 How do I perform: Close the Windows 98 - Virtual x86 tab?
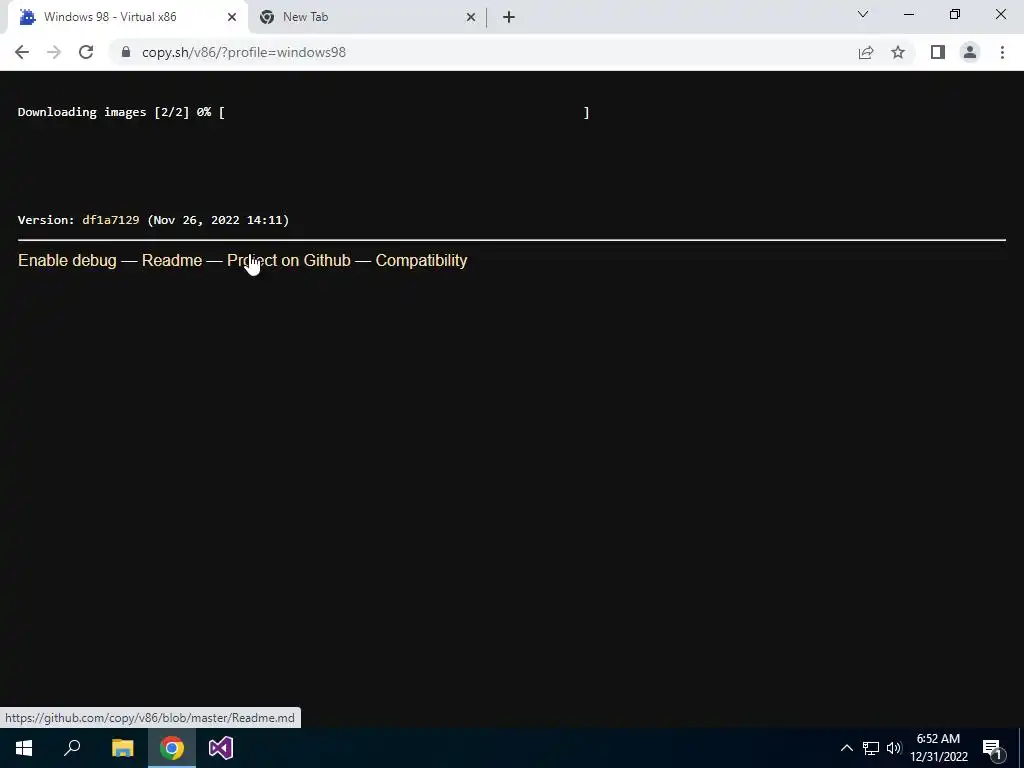[232, 17]
